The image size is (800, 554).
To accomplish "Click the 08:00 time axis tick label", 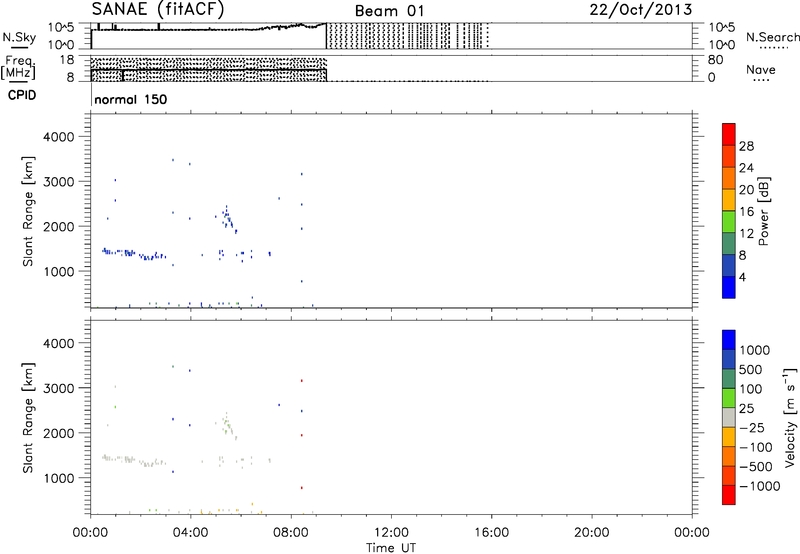I will 291,533.
